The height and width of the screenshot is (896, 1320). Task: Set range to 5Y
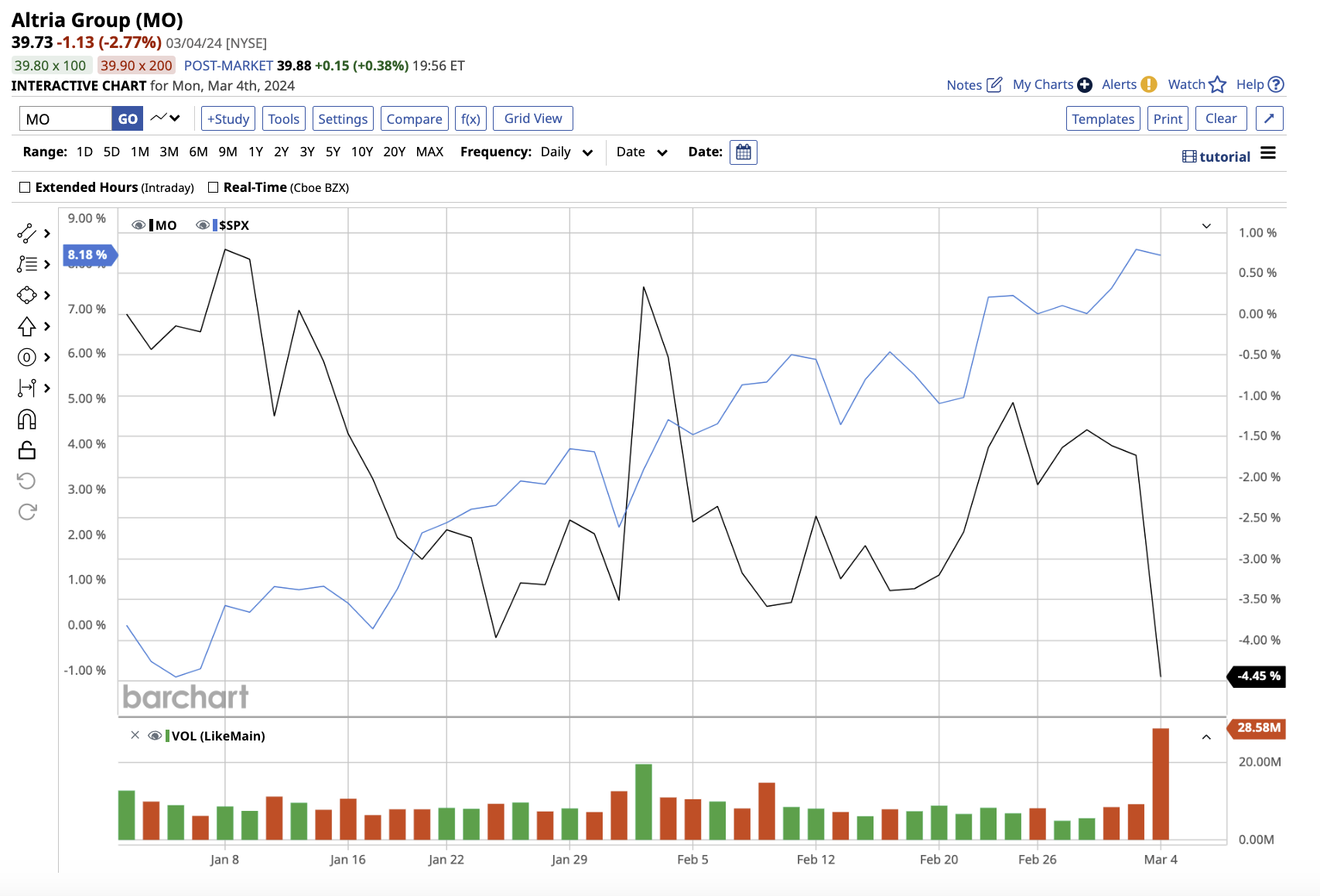coord(333,152)
